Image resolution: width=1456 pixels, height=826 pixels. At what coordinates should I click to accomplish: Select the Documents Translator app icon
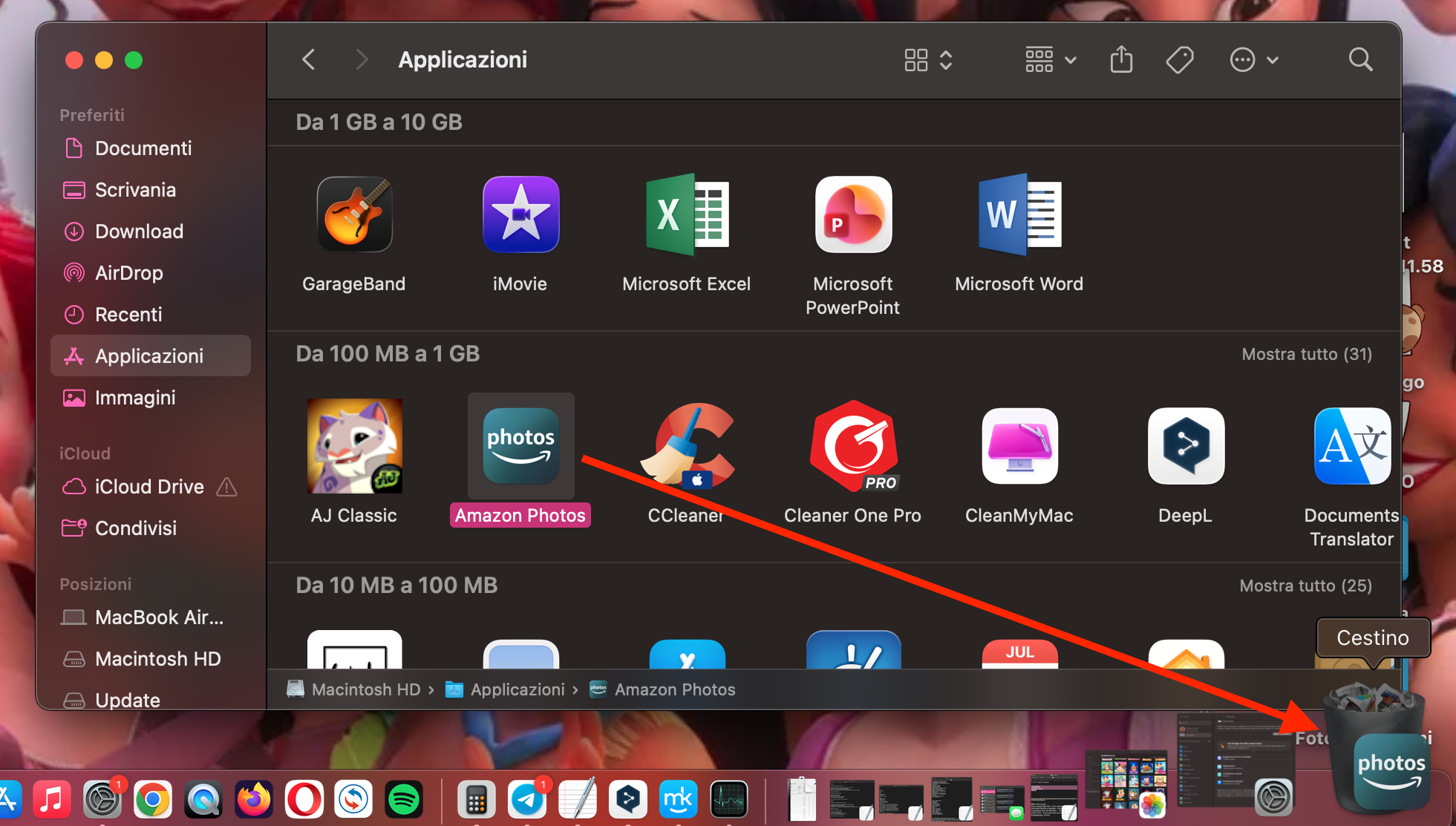1352,446
